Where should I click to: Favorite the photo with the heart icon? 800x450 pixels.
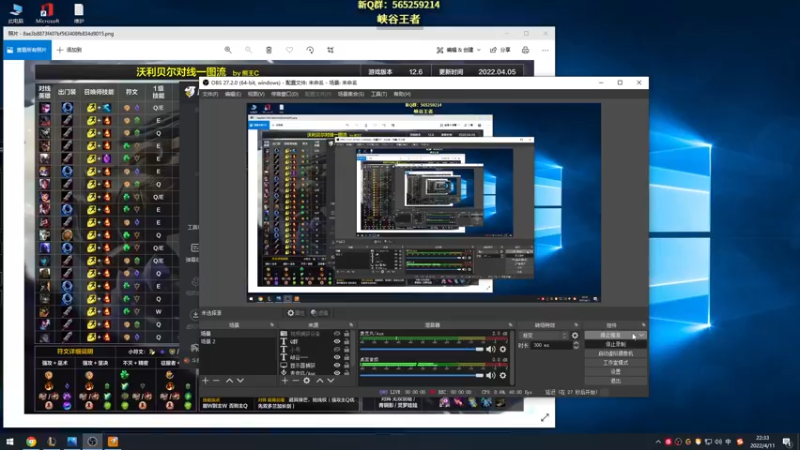tap(289, 50)
